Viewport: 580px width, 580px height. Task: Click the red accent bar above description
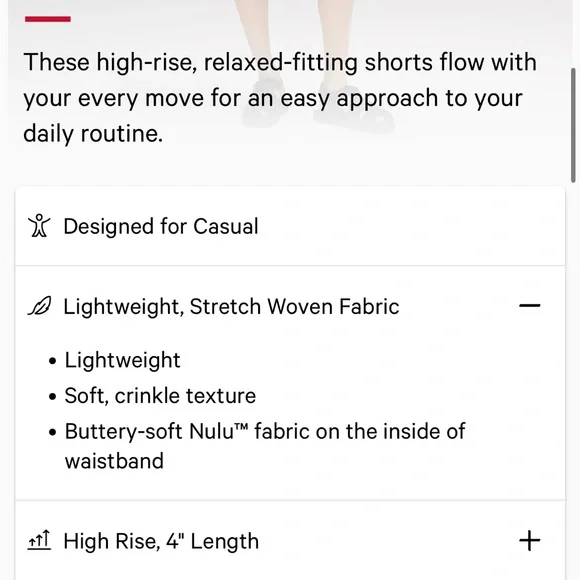click(x=48, y=19)
